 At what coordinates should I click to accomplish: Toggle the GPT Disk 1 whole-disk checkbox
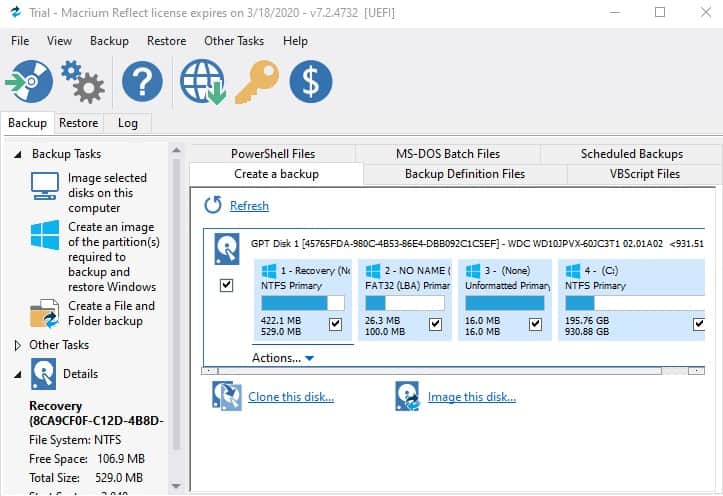pyautogui.click(x=226, y=285)
